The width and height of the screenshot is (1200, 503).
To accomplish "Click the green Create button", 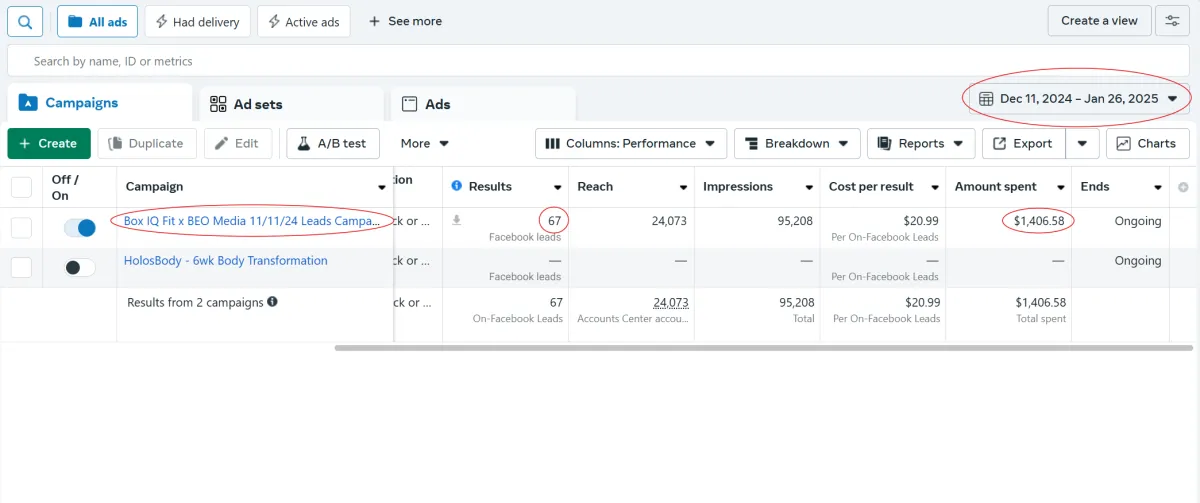I will click(48, 143).
